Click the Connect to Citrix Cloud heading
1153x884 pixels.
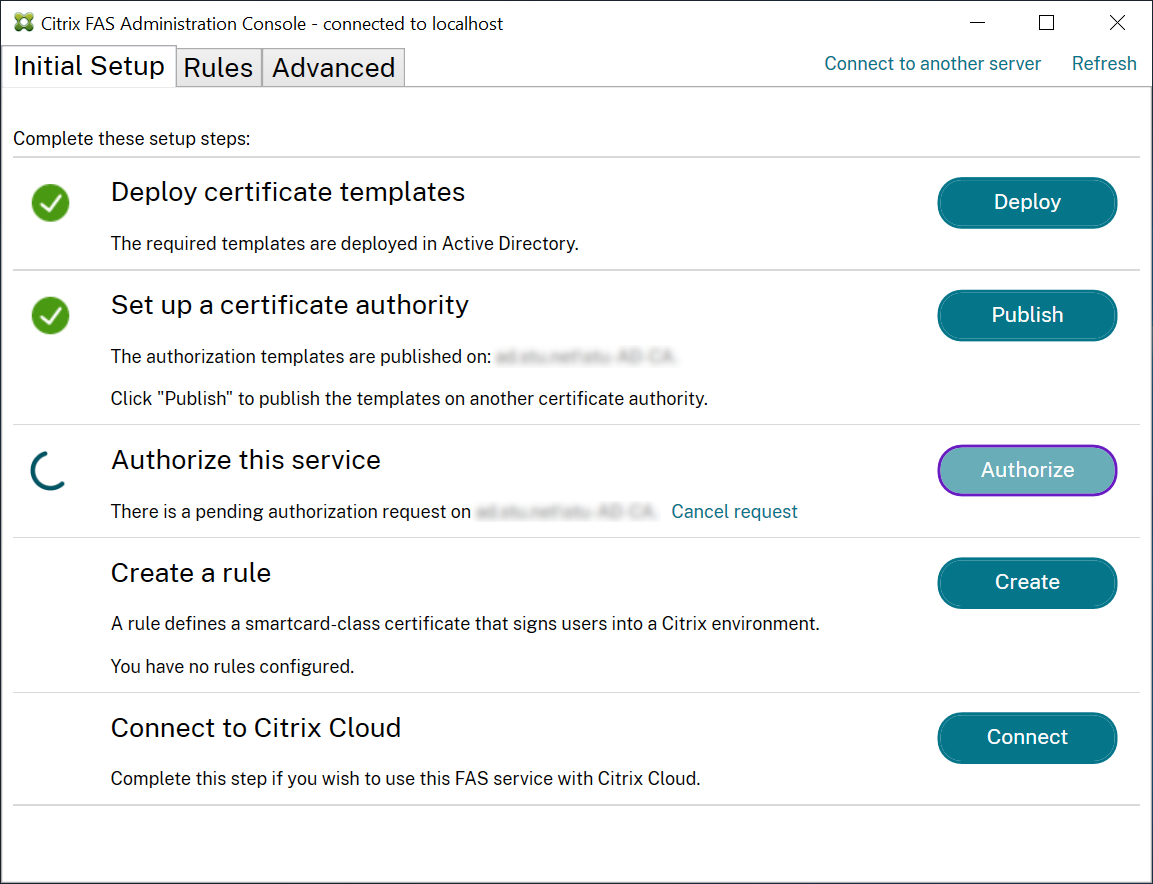[x=256, y=728]
